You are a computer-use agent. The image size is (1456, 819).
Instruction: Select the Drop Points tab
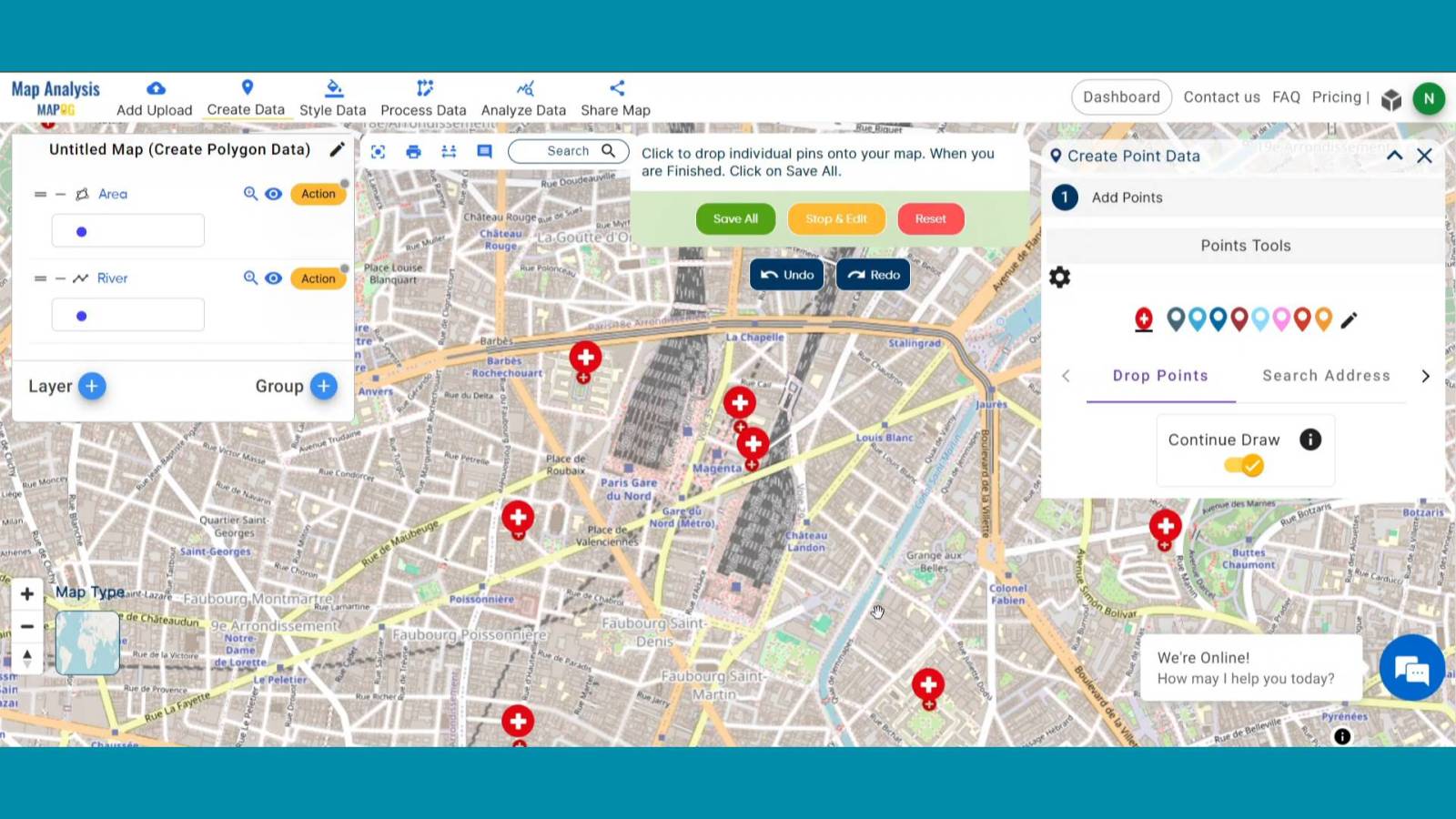pyautogui.click(x=1160, y=376)
